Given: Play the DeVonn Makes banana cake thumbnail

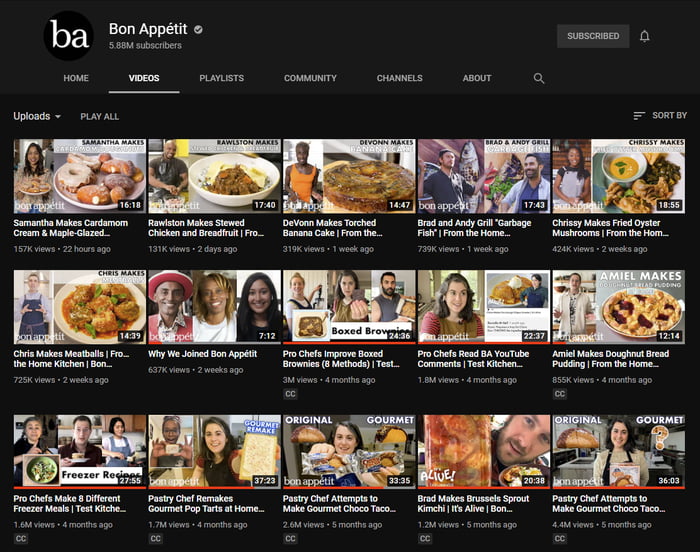Looking at the screenshot, I should coord(349,176).
